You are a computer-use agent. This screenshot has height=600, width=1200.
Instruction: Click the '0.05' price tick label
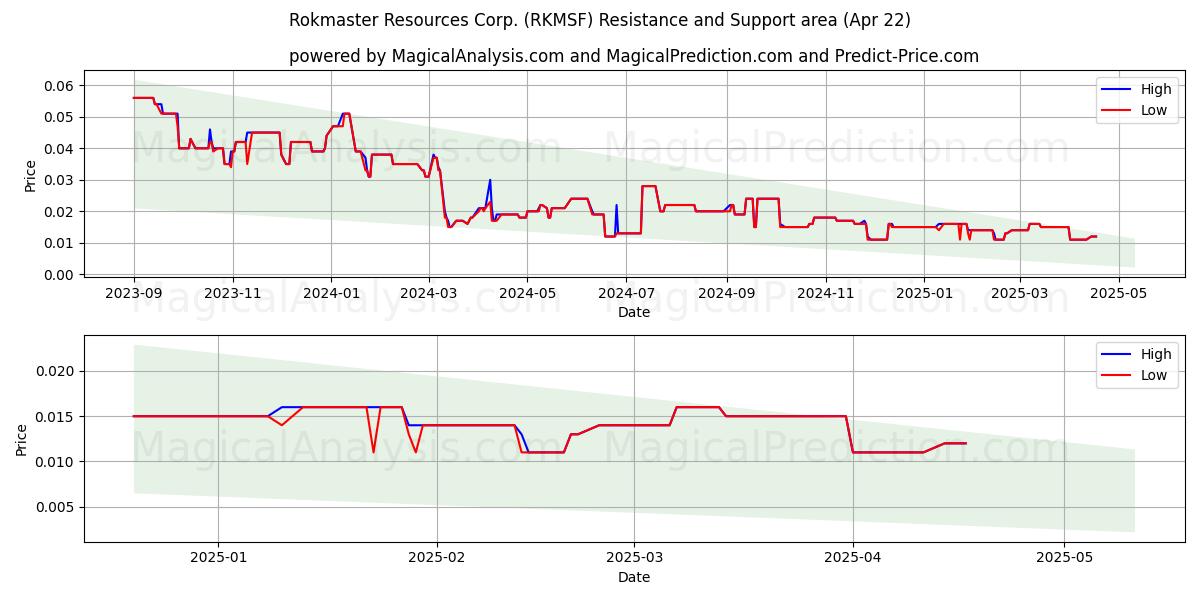[x=61, y=117]
